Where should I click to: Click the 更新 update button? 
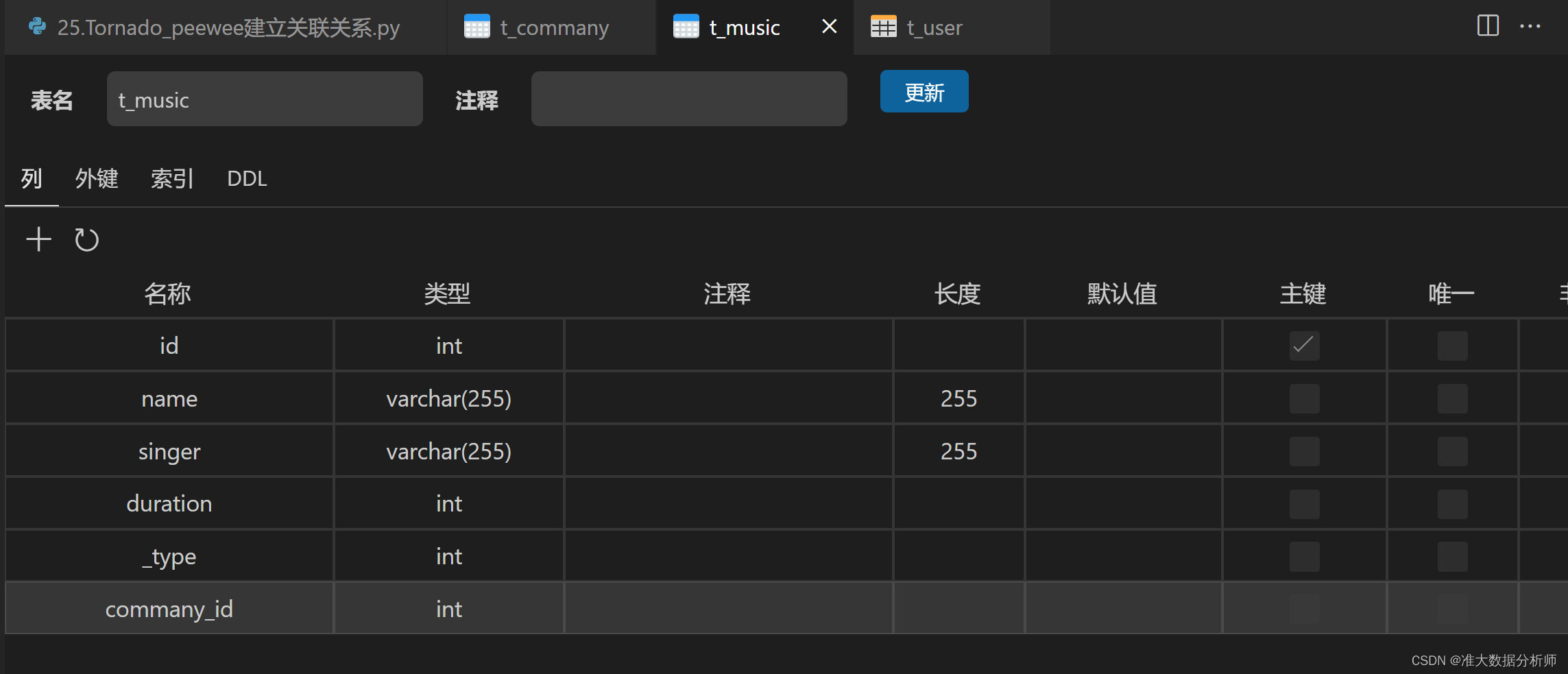pyautogui.click(x=924, y=91)
